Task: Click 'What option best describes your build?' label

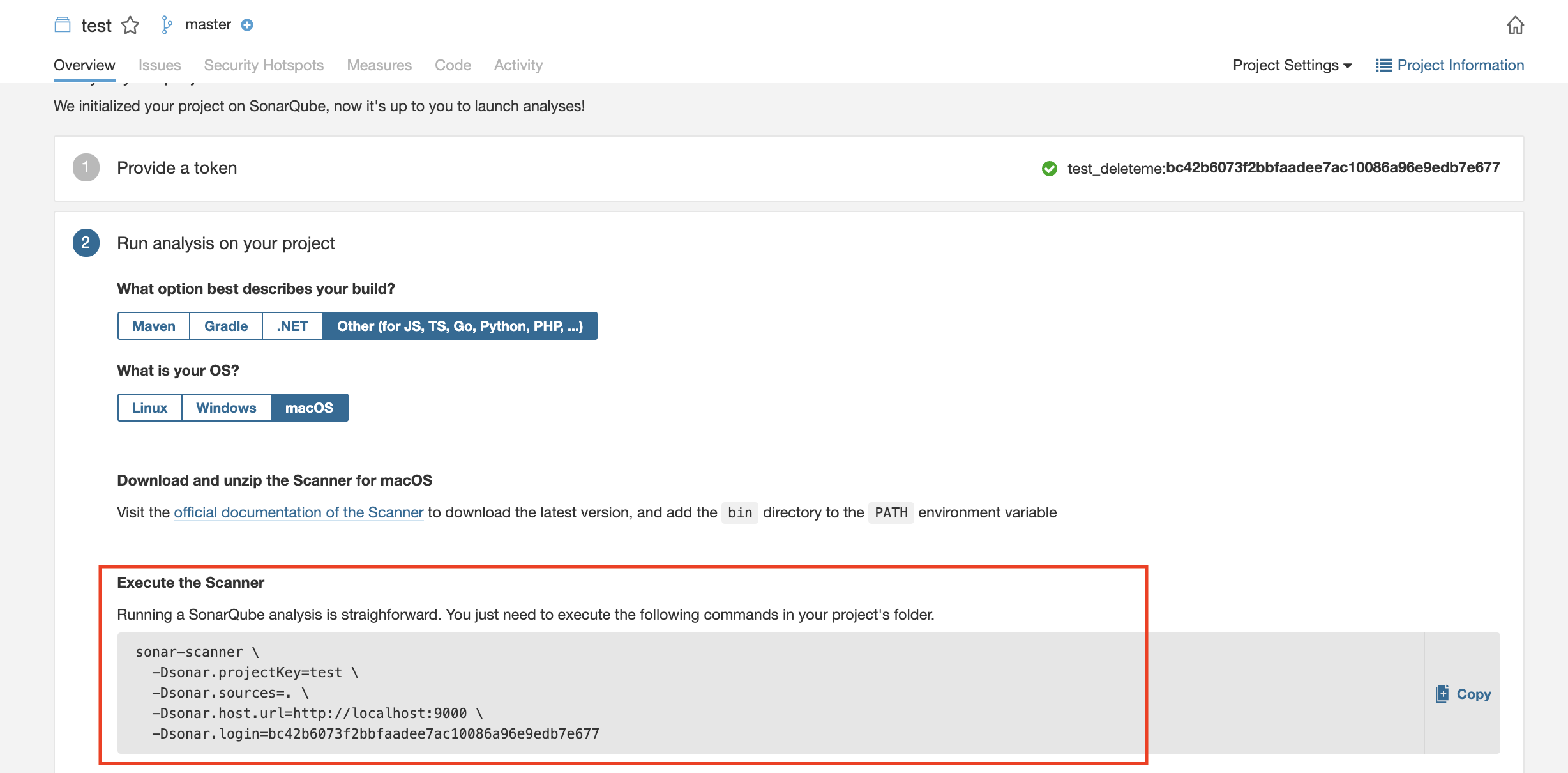Action: tap(256, 289)
